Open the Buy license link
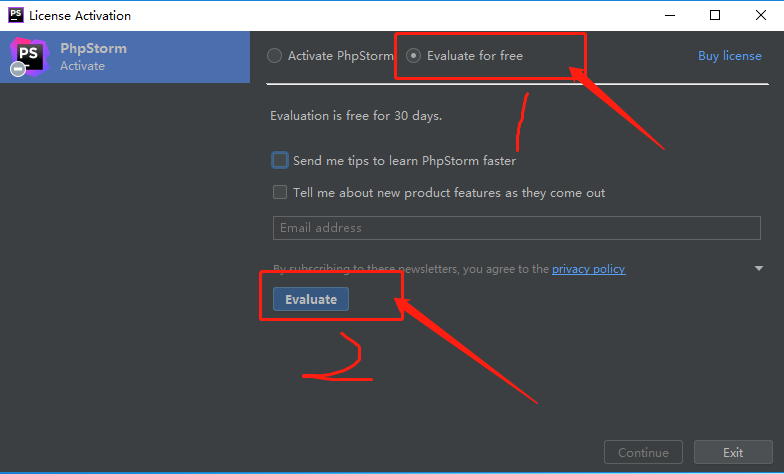 tap(730, 56)
